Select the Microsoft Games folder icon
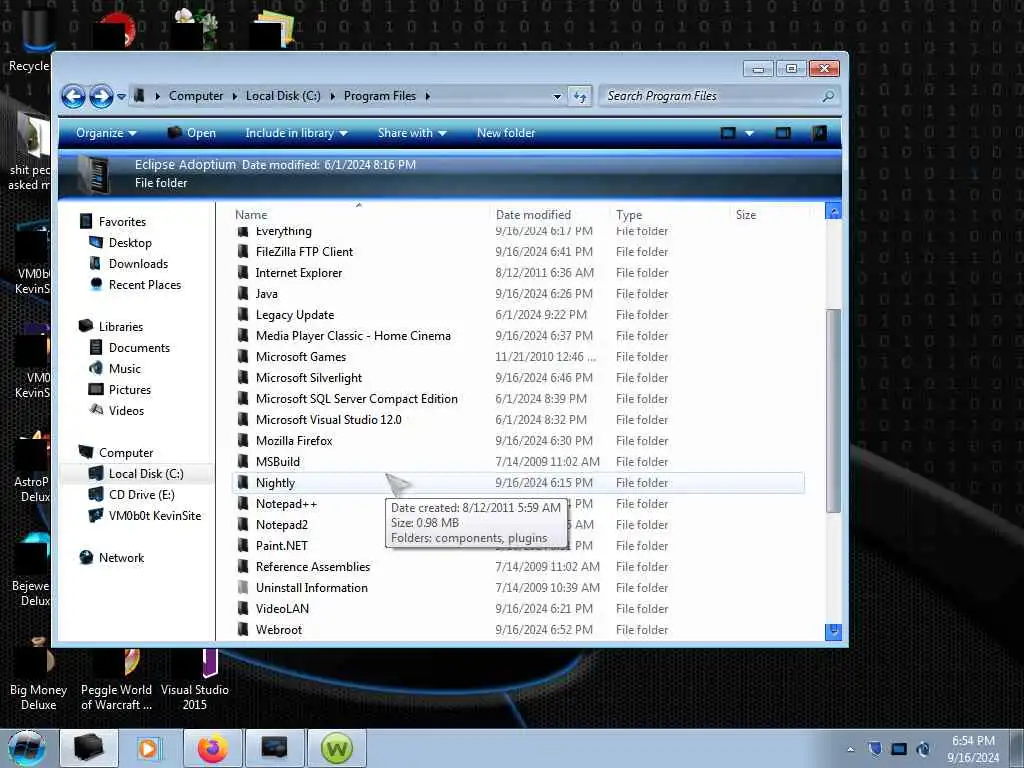The width and height of the screenshot is (1024, 768). tap(243, 357)
